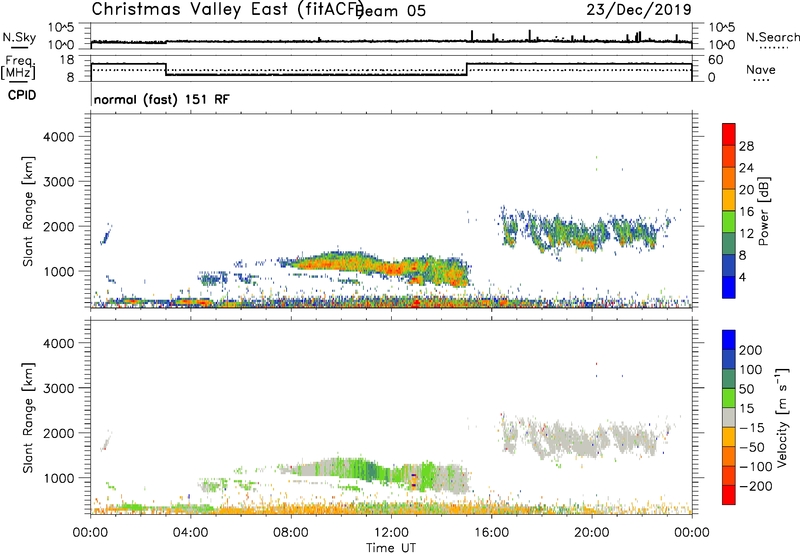Image resolution: width=800 pixels, height=554 pixels.
Task: Click the blue bottom of the power color bar
Action: (x=729, y=287)
